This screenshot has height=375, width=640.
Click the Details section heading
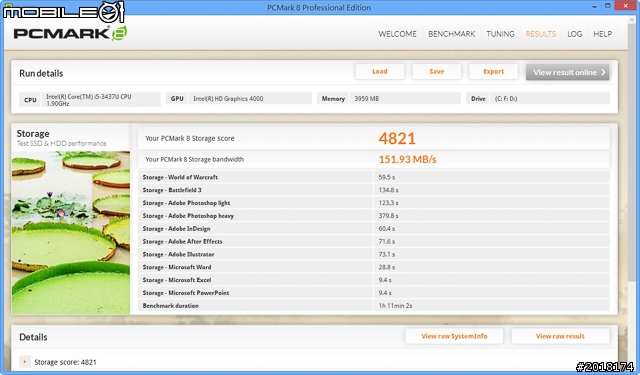tap(33, 337)
